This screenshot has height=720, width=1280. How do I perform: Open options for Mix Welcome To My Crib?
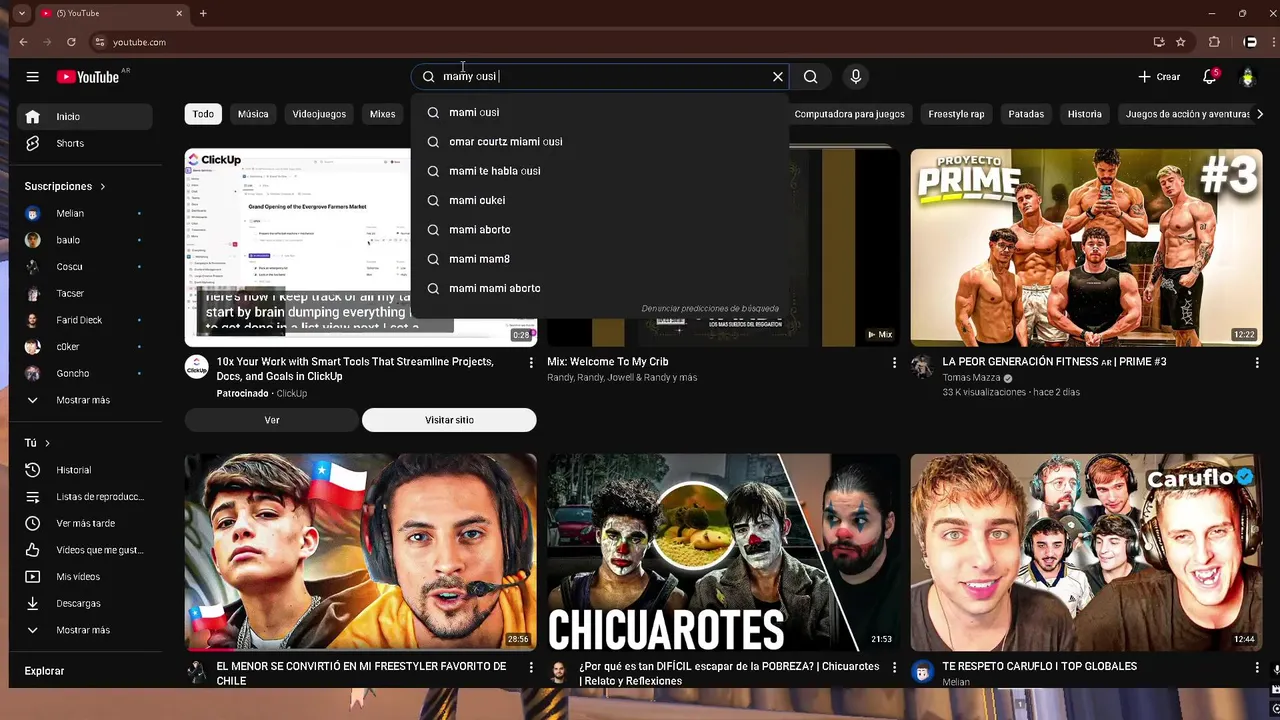click(894, 363)
